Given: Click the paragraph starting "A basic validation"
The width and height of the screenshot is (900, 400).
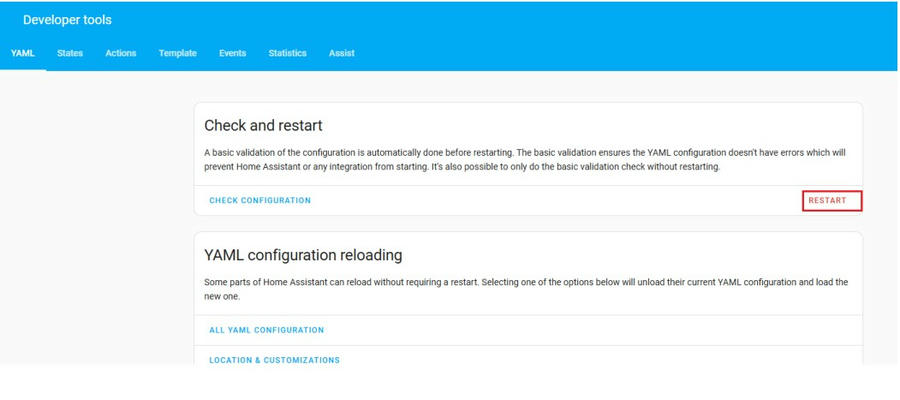Looking at the screenshot, I should coord(525,161).
